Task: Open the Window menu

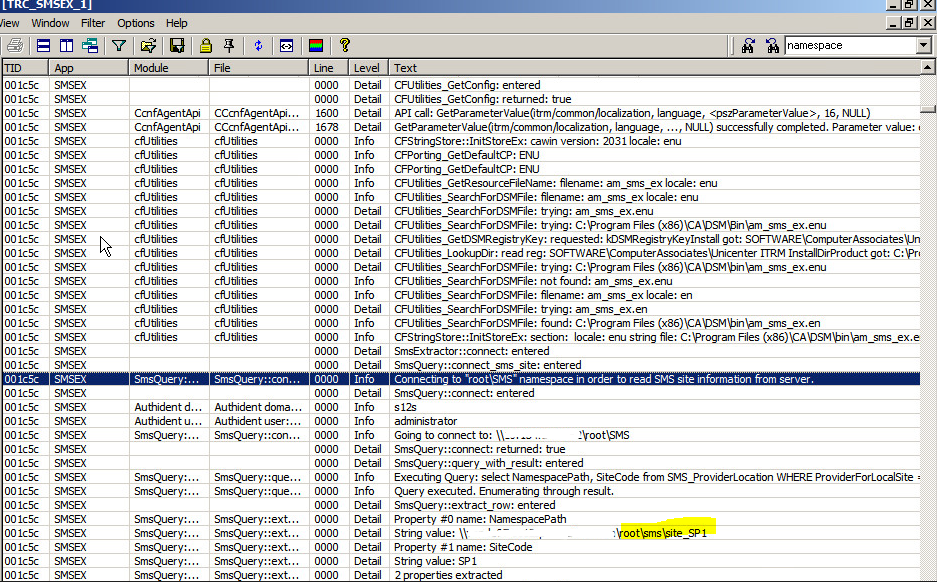Action: click(51, 23)
